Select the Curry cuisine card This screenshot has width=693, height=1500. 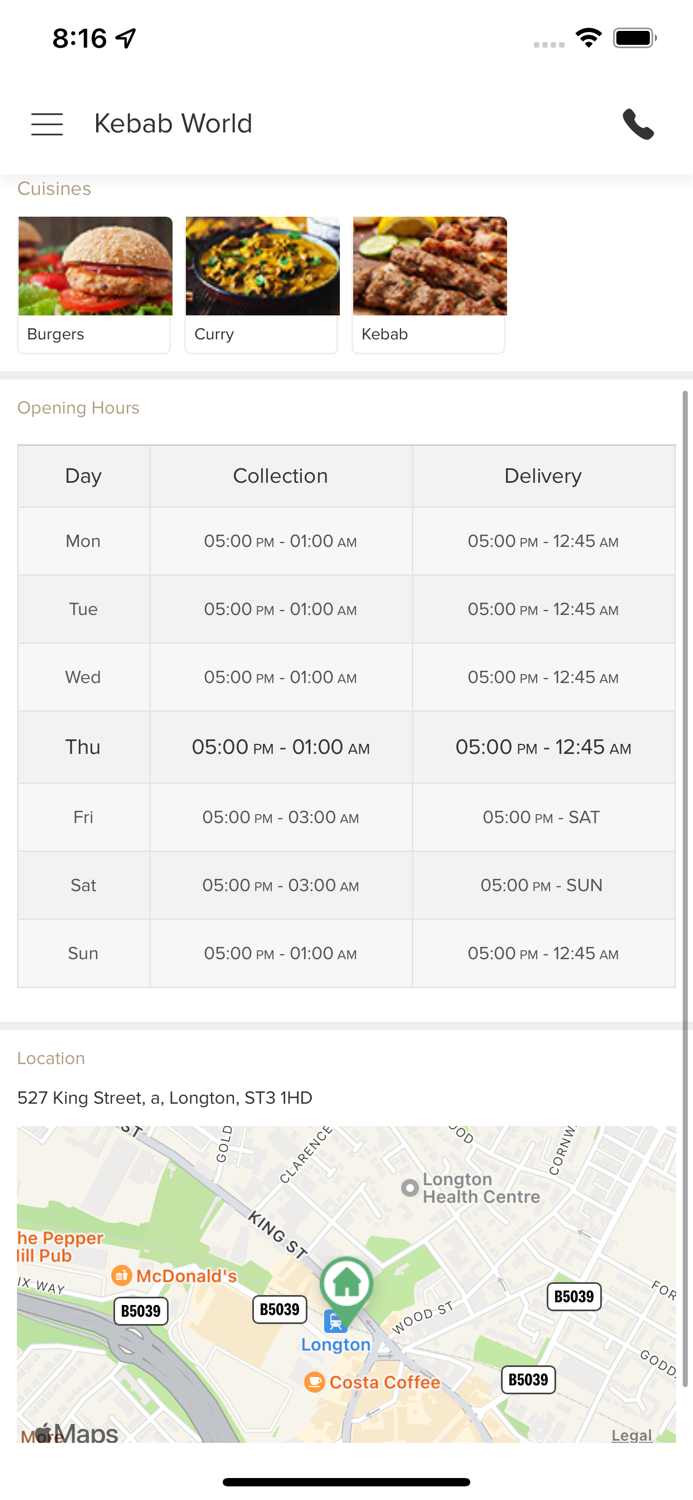[262, 285]
